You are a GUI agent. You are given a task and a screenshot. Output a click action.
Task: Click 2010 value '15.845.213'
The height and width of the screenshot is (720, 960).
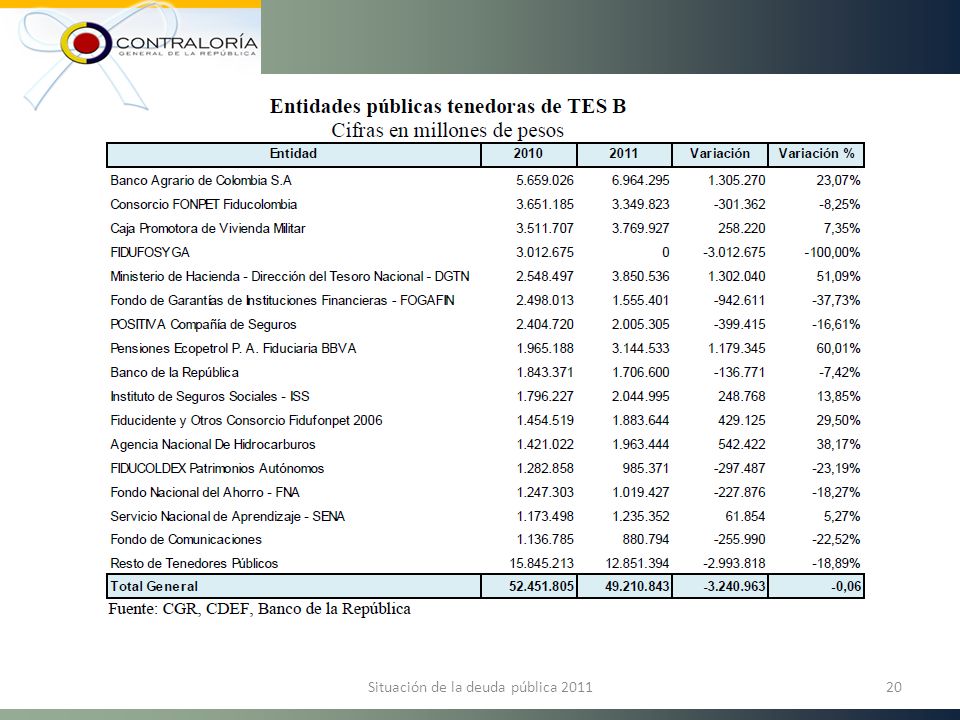542,563
